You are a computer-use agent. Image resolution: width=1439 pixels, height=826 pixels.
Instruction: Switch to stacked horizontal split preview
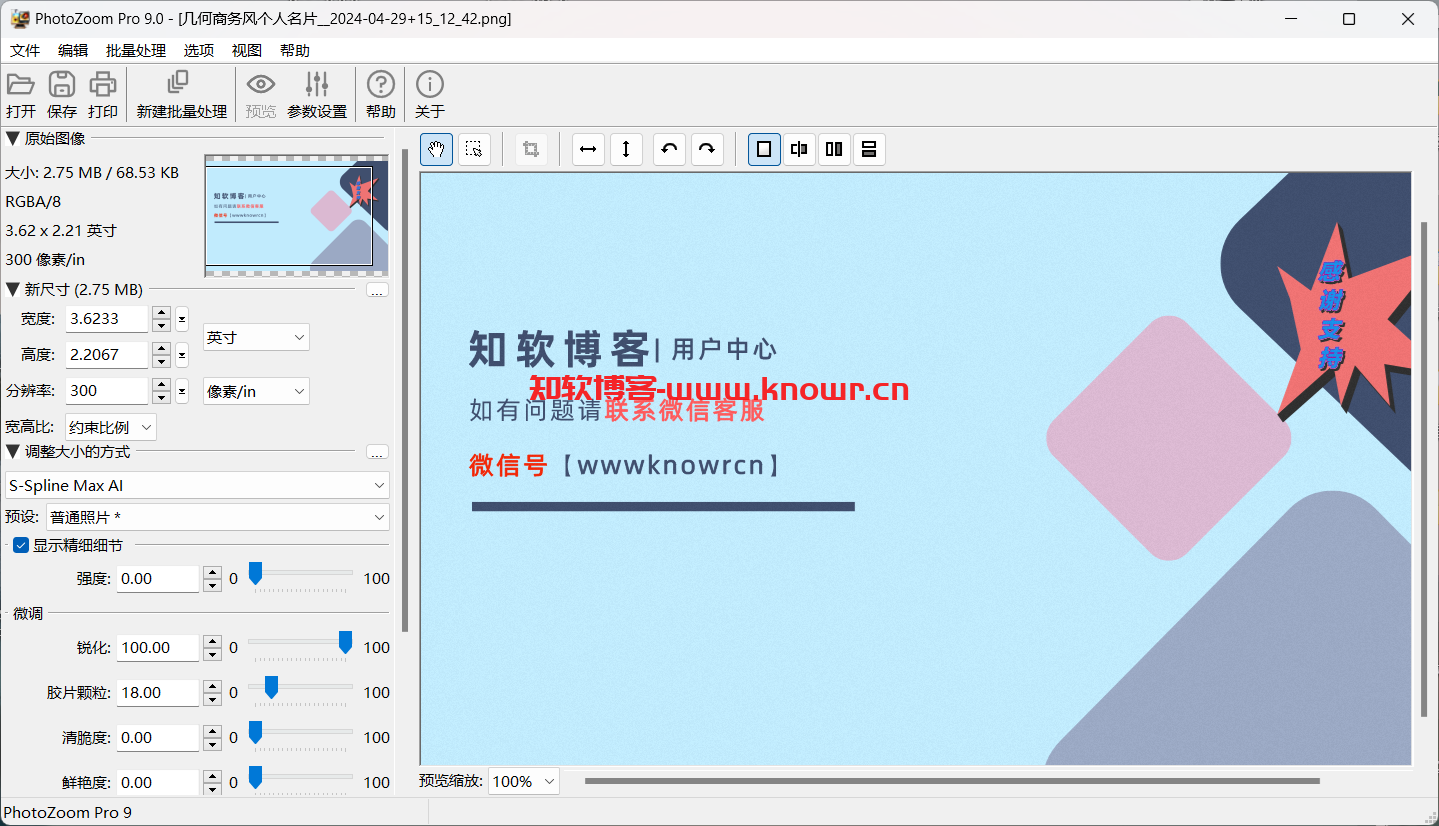click(869, 150)
